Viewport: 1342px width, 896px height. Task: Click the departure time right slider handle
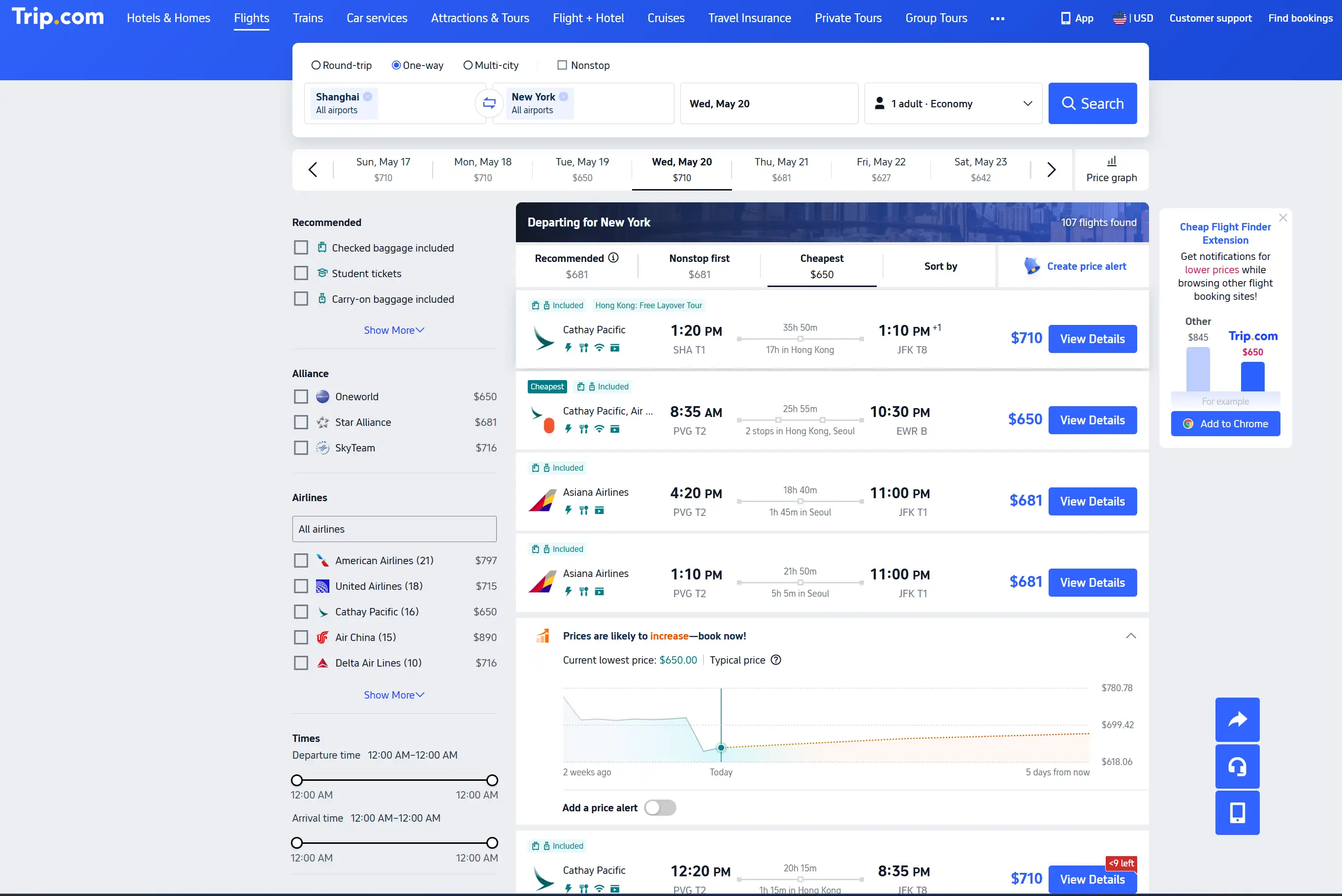pos(492,780)
